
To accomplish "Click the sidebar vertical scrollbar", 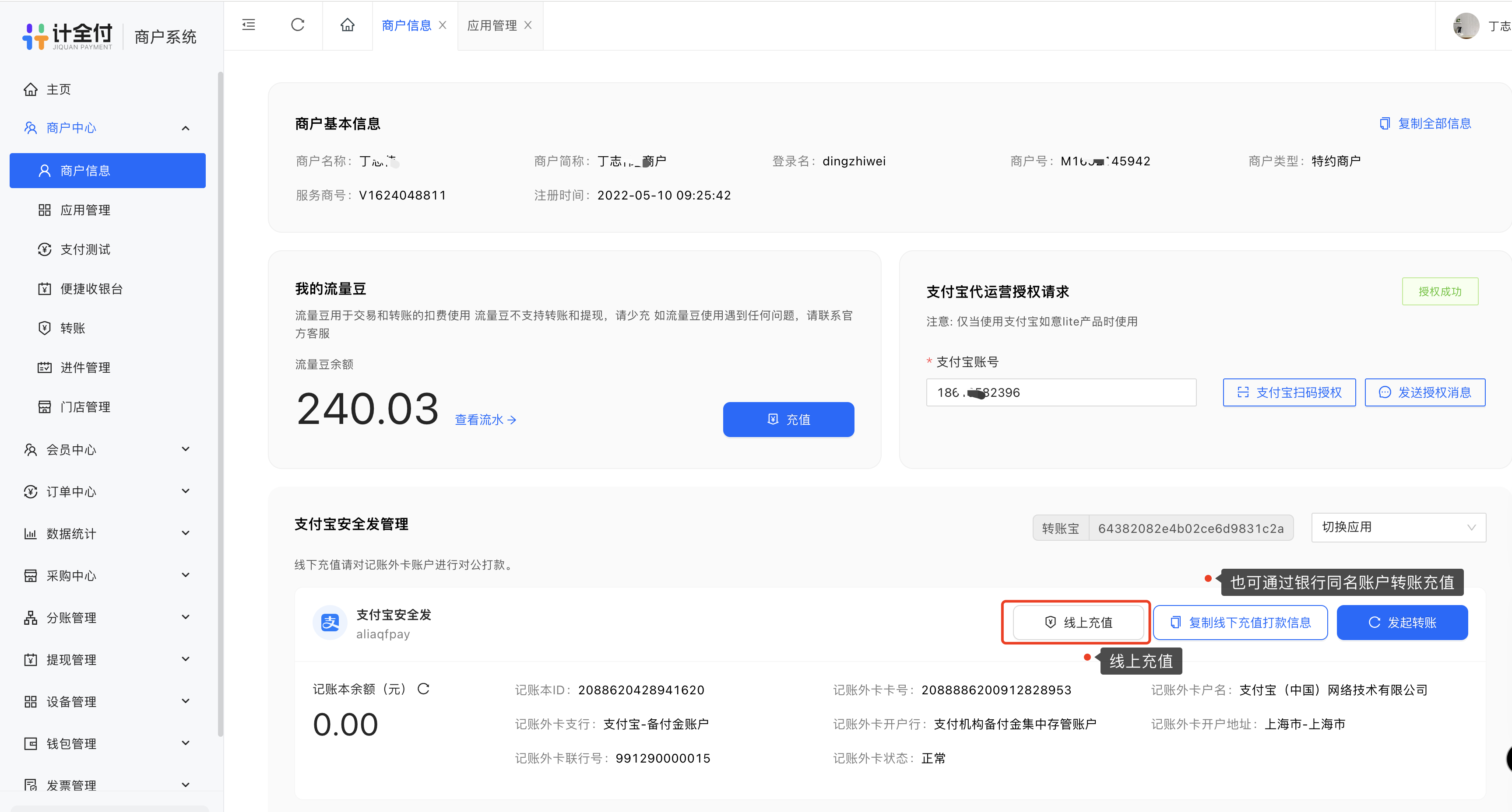I will [x=220, y=404].
